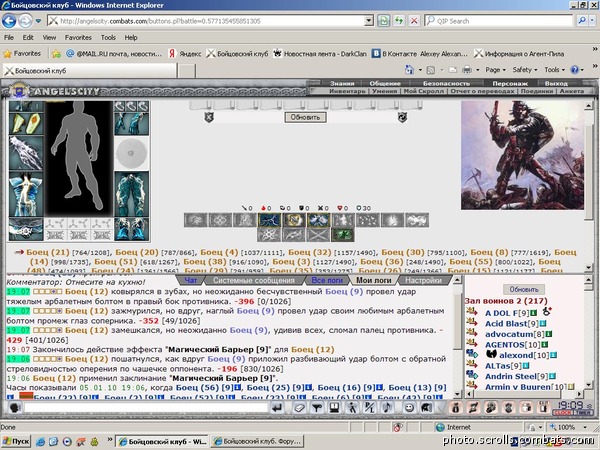The width and height of the screenshot is (600, 450).
Task: Click the Пуск start button
Action: pyautogui.click(x=16, y=441)
